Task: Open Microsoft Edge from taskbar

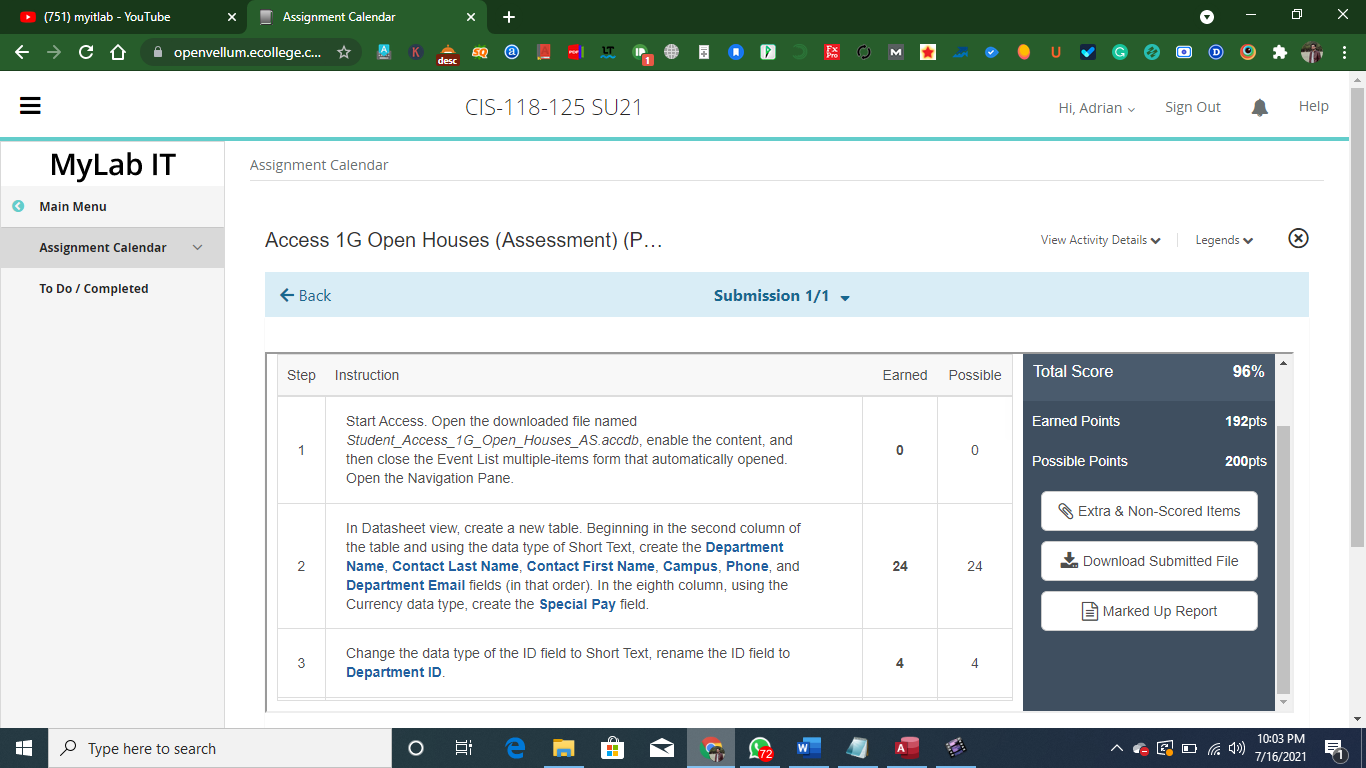Action: [516, 748]
